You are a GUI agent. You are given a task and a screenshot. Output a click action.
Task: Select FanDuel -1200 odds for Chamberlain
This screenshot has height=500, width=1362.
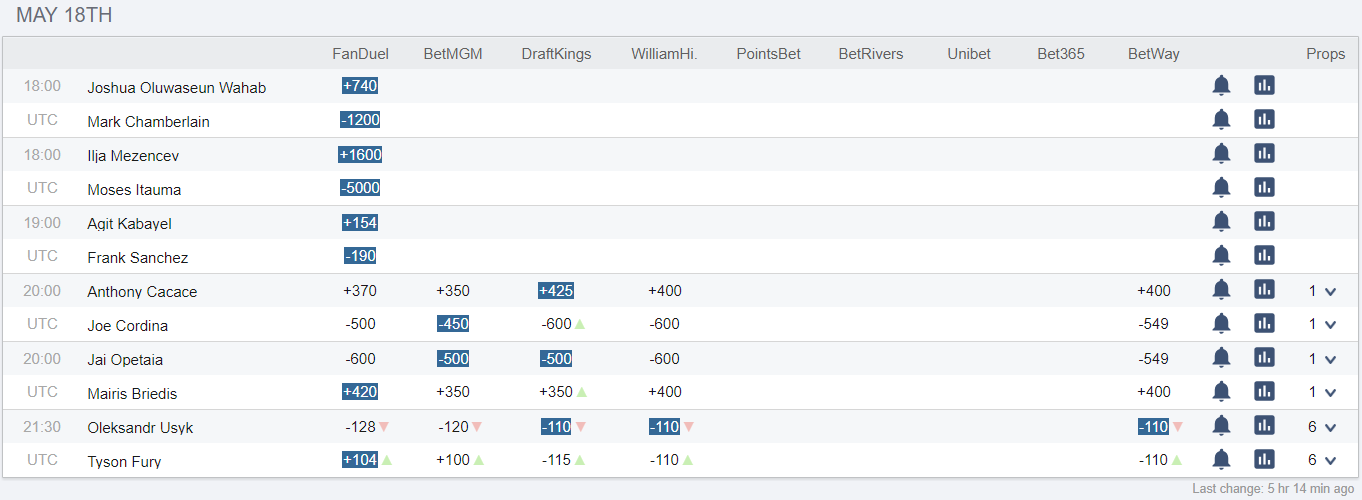click(360, 120)
